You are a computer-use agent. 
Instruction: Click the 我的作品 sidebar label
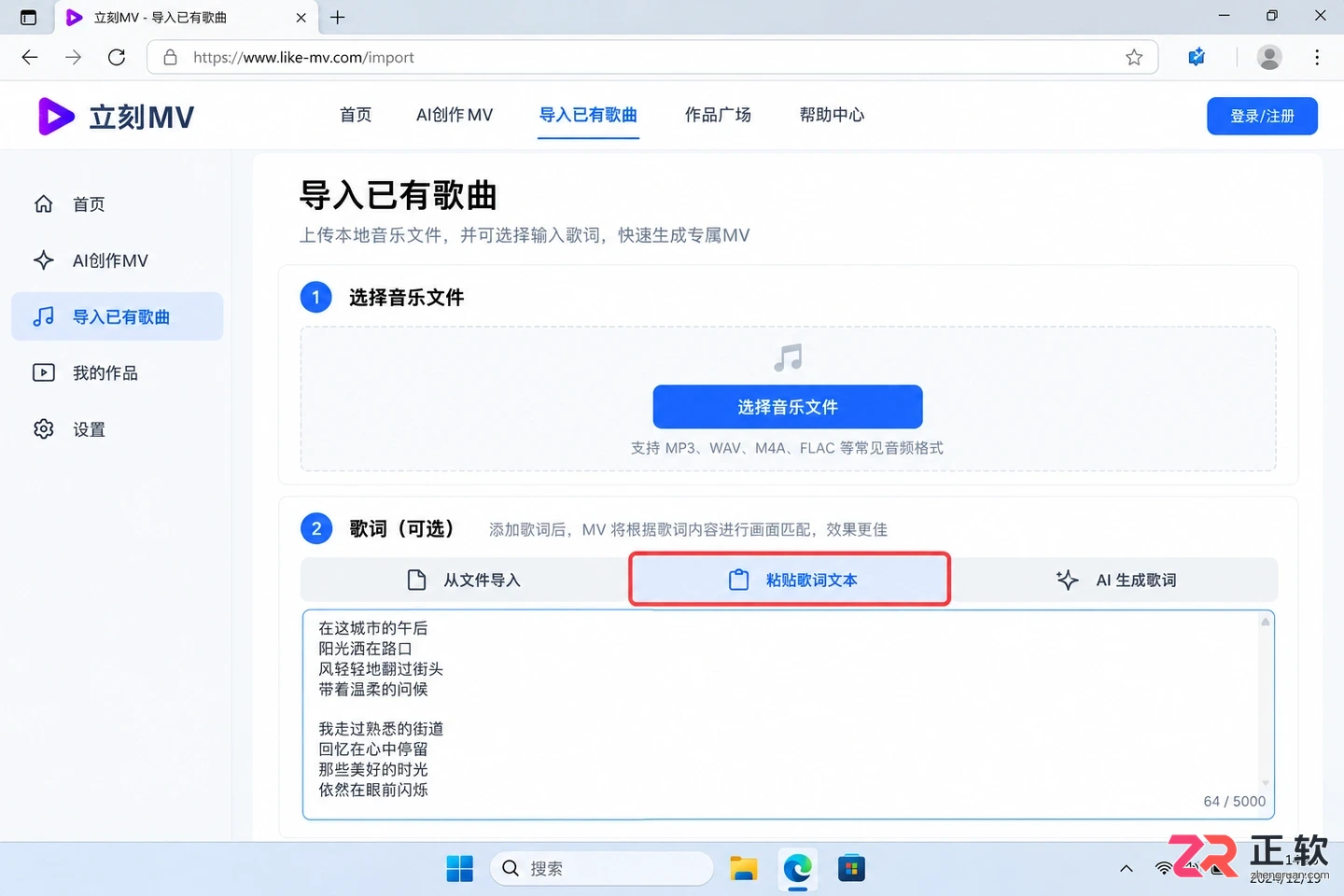[105, 373]
